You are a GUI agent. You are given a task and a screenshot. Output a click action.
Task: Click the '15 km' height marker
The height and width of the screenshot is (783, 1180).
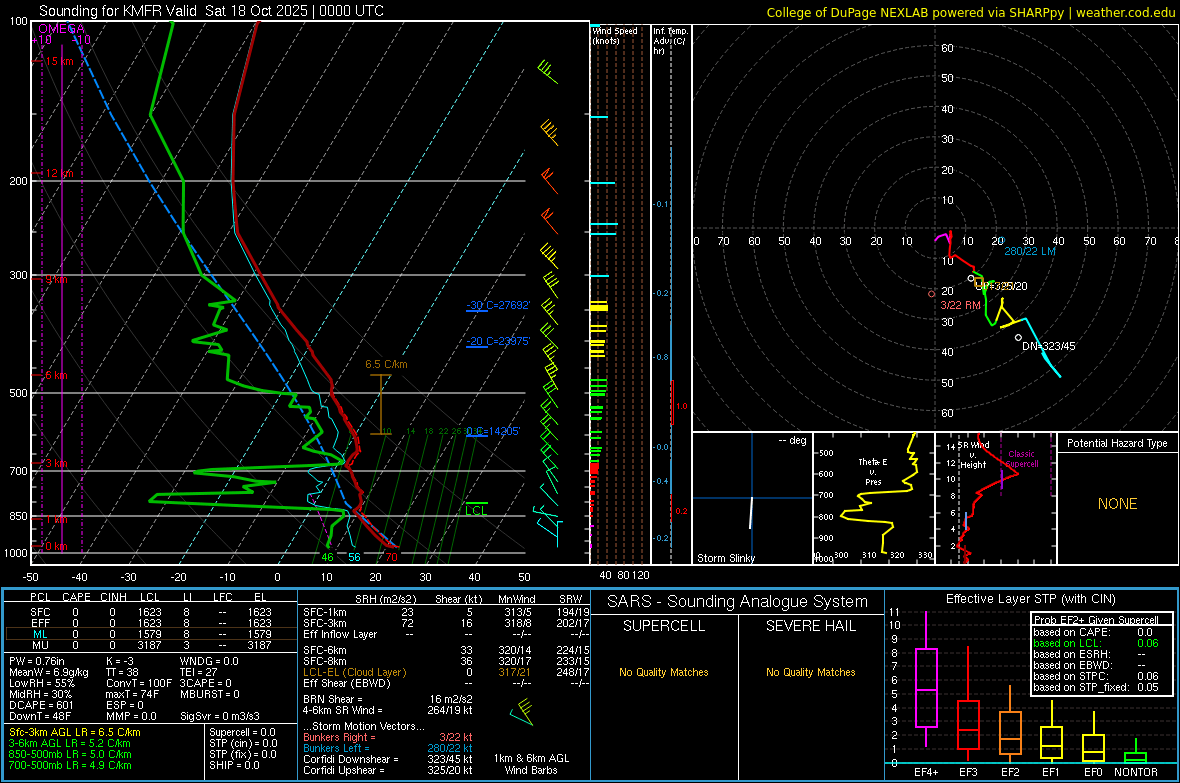59,61
